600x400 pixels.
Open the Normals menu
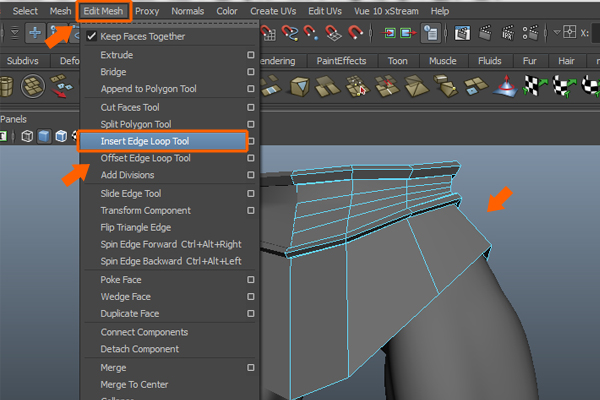[188, 11]
